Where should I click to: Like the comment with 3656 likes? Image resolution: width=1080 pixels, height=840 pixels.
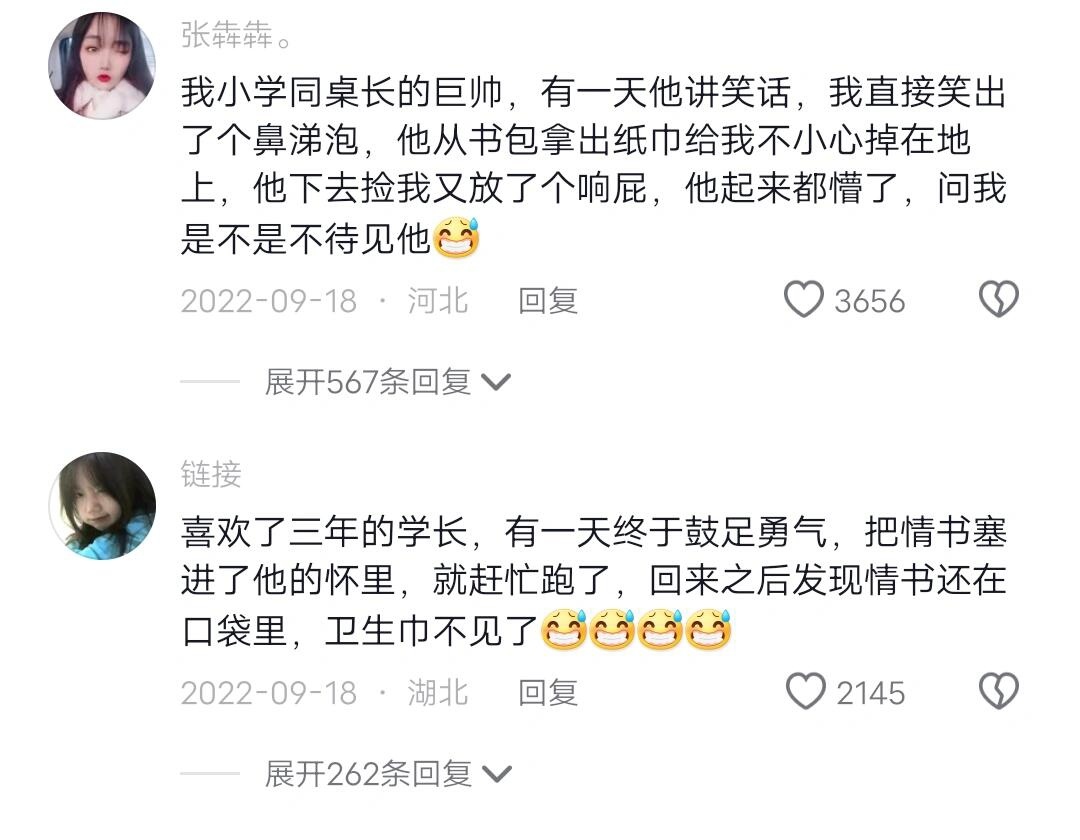803,300
